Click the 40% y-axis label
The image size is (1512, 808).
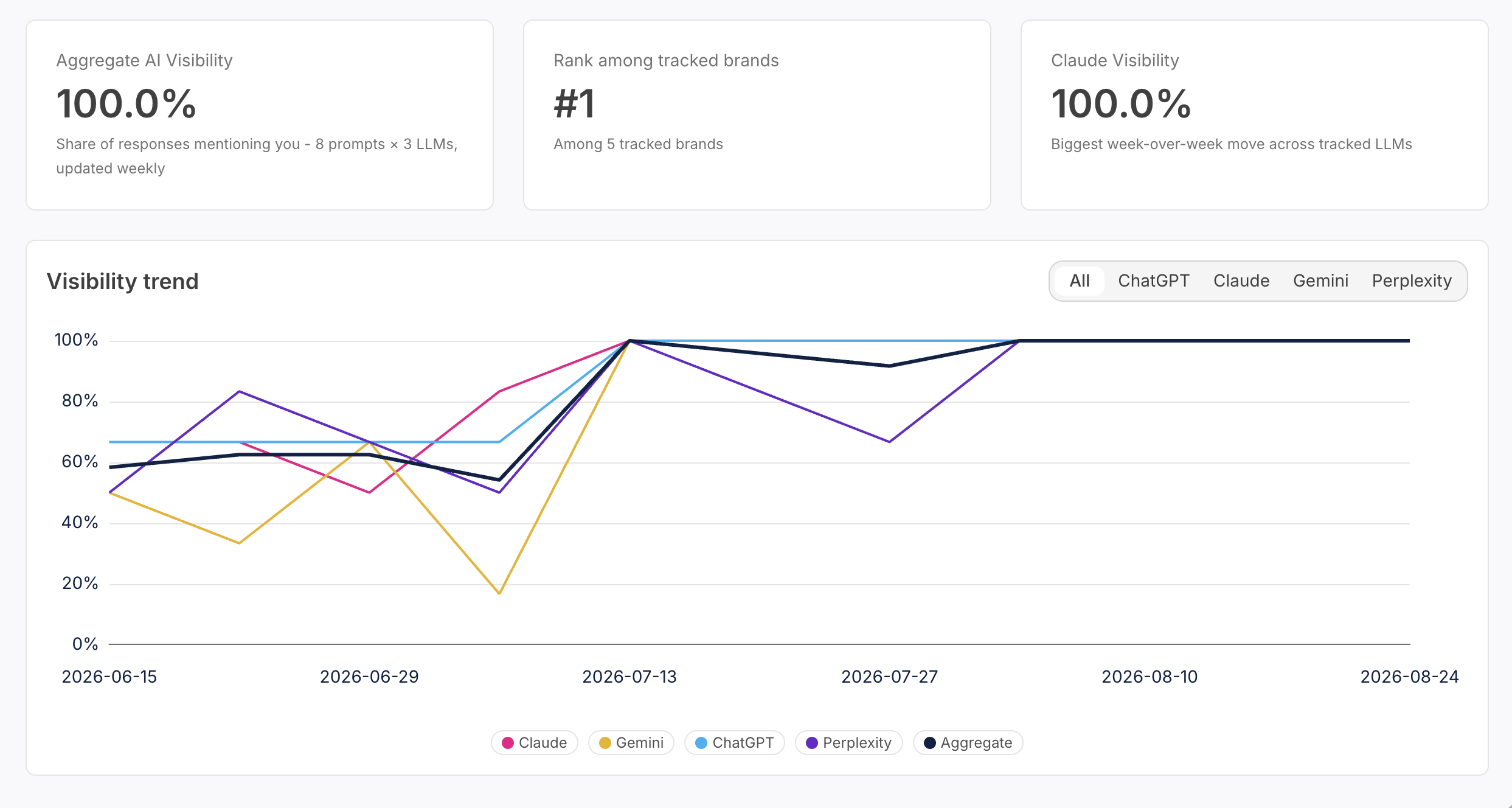click(x=80, y=522)
